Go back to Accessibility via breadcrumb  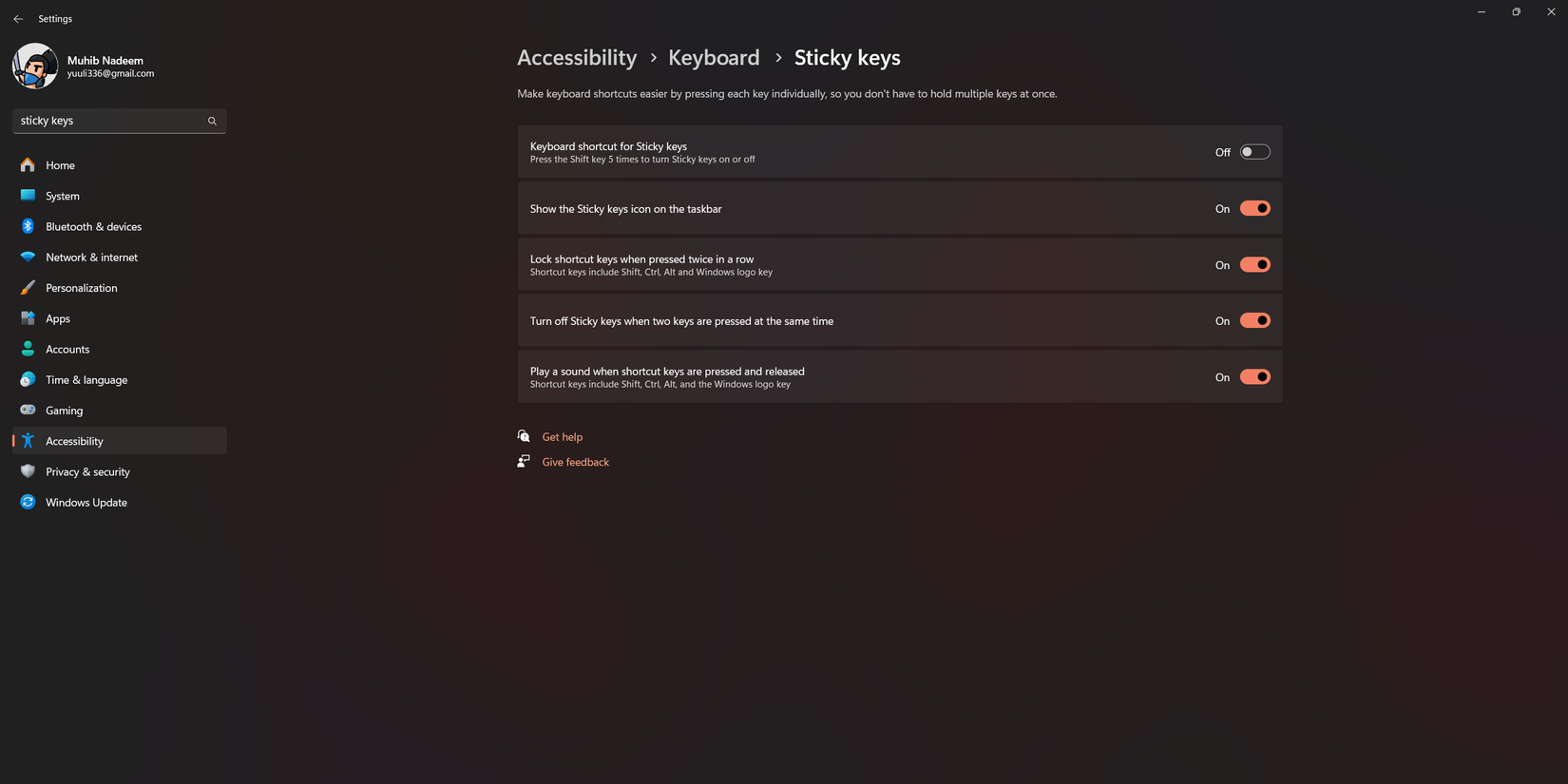tap(576, 57)
